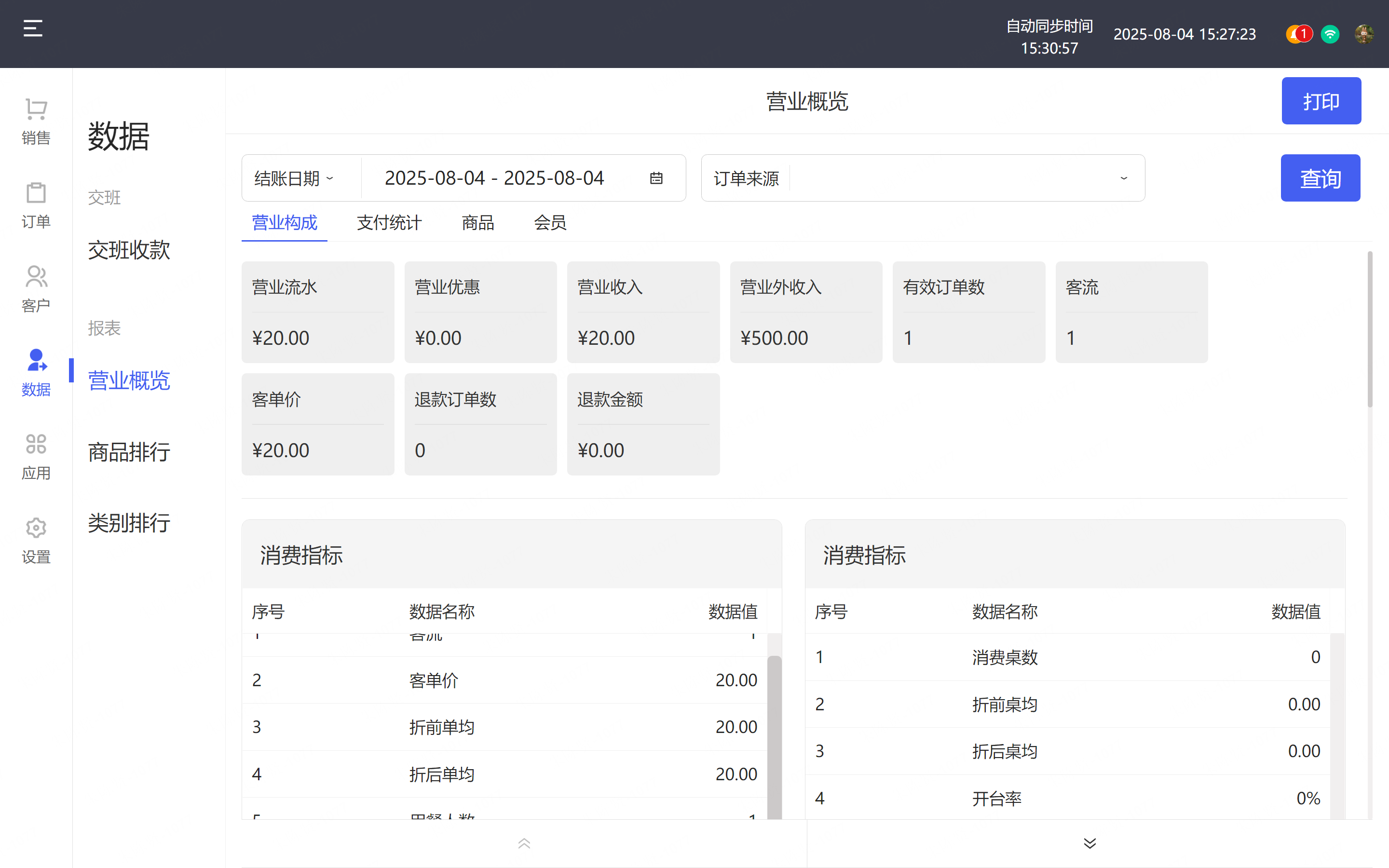Click the right 消费指标 table scrollbar

tap(1337, 726)
